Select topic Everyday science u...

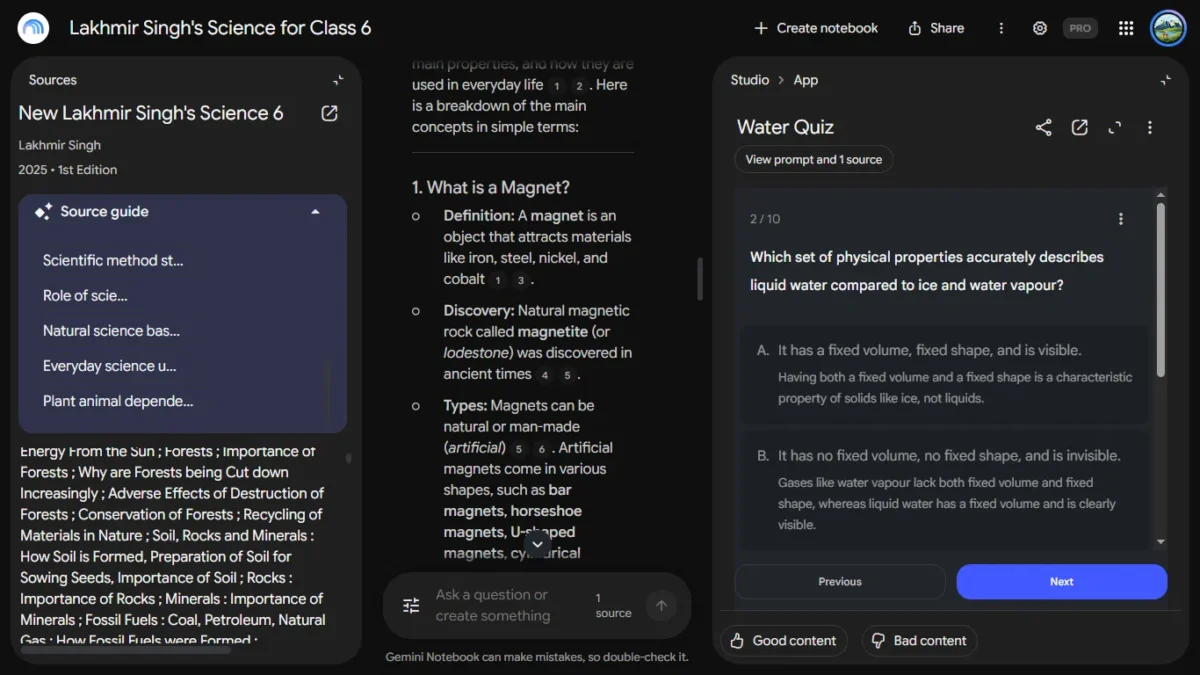109,365
